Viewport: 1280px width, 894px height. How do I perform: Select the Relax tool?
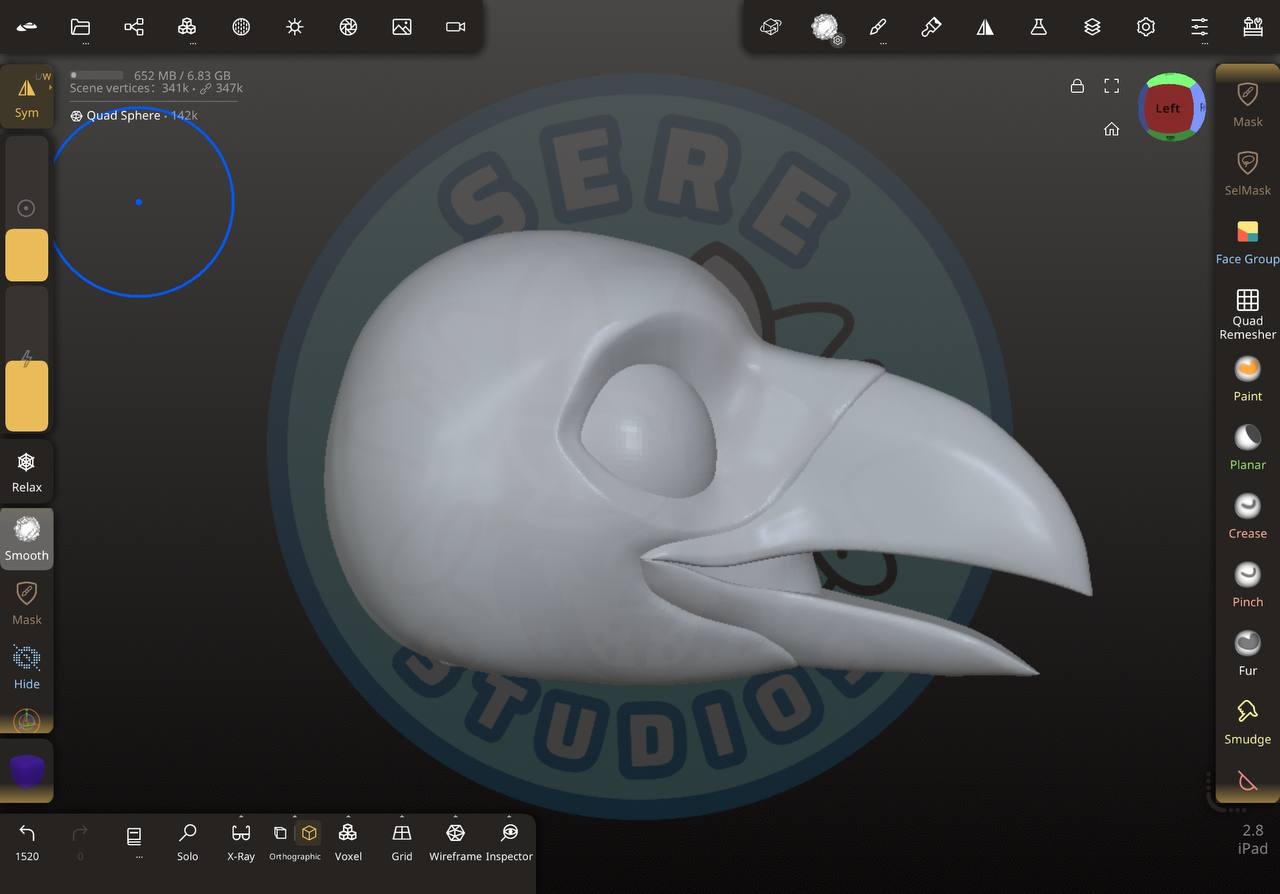tap(27, 471)
